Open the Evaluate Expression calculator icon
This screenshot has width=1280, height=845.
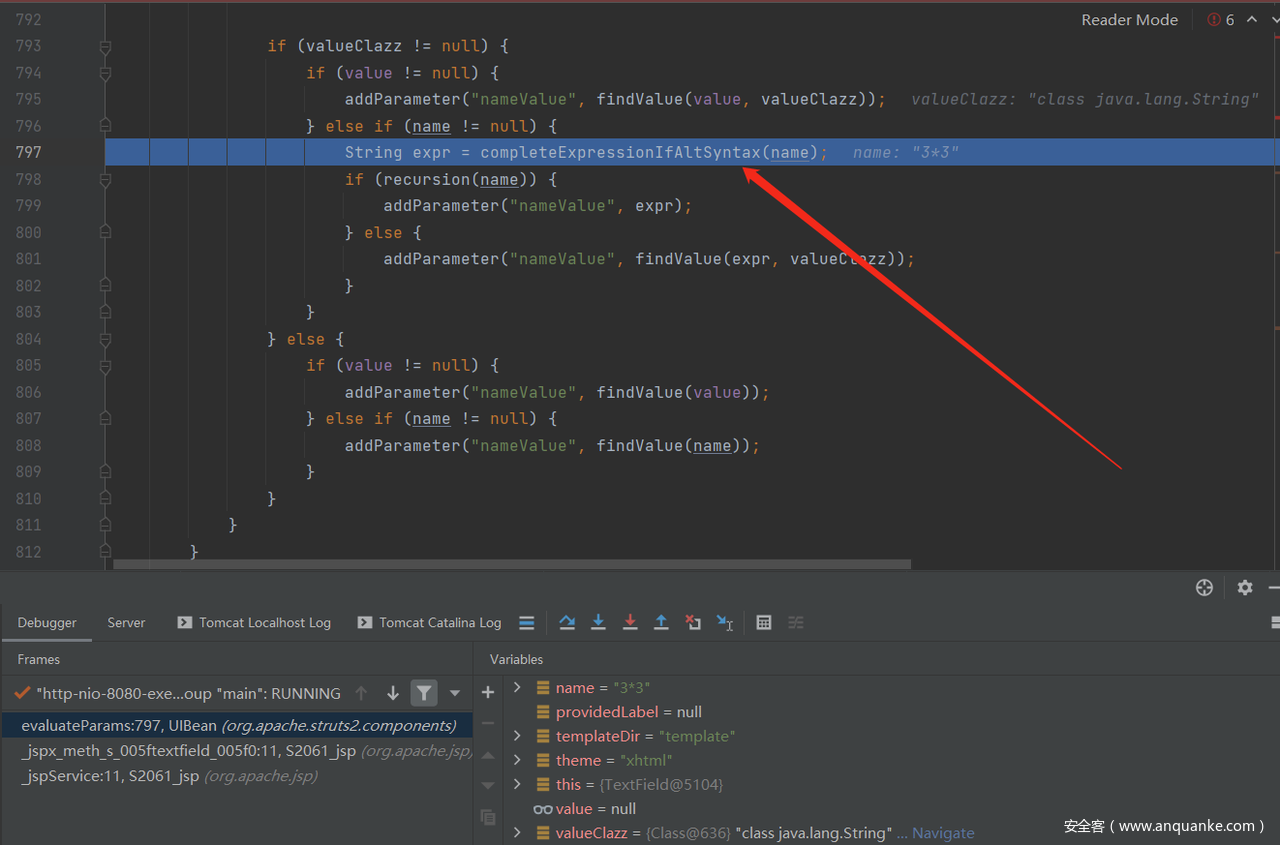click(764, 622)
